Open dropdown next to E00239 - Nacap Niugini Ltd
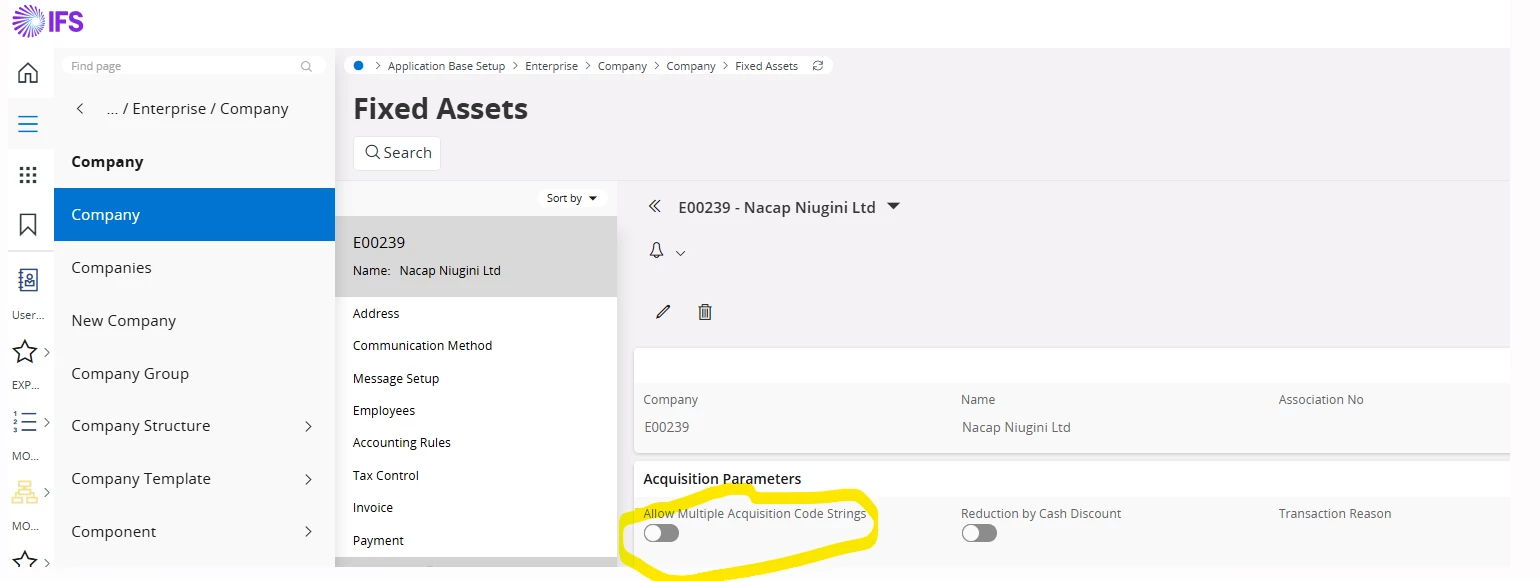Image resolution: width=1540 pixels, height=581 pixels. pyautogui.click(x=894, y=207)
